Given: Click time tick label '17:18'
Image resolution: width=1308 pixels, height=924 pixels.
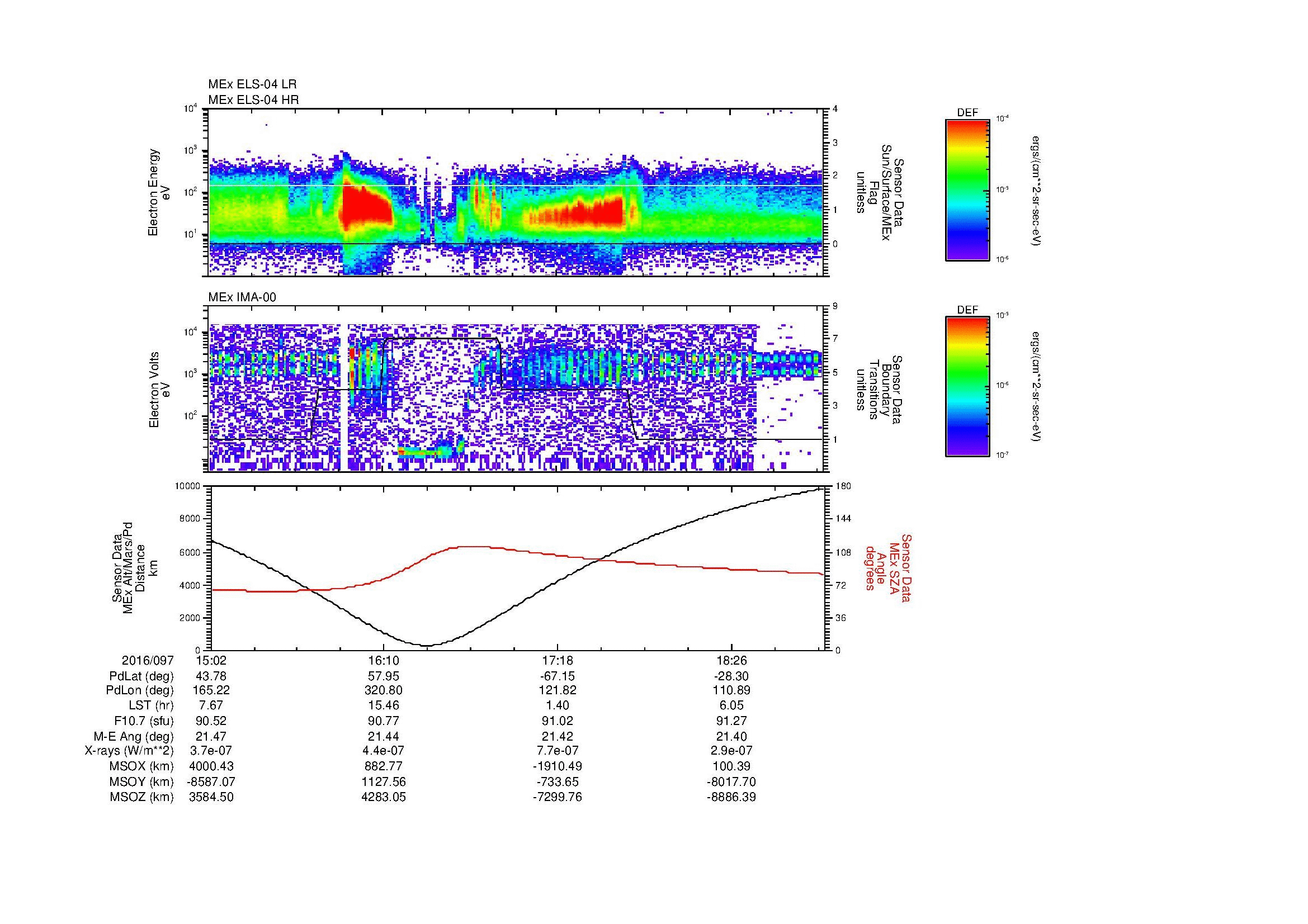Looking at the screenshot, I should pyautogui.click(x=558, y=661).
